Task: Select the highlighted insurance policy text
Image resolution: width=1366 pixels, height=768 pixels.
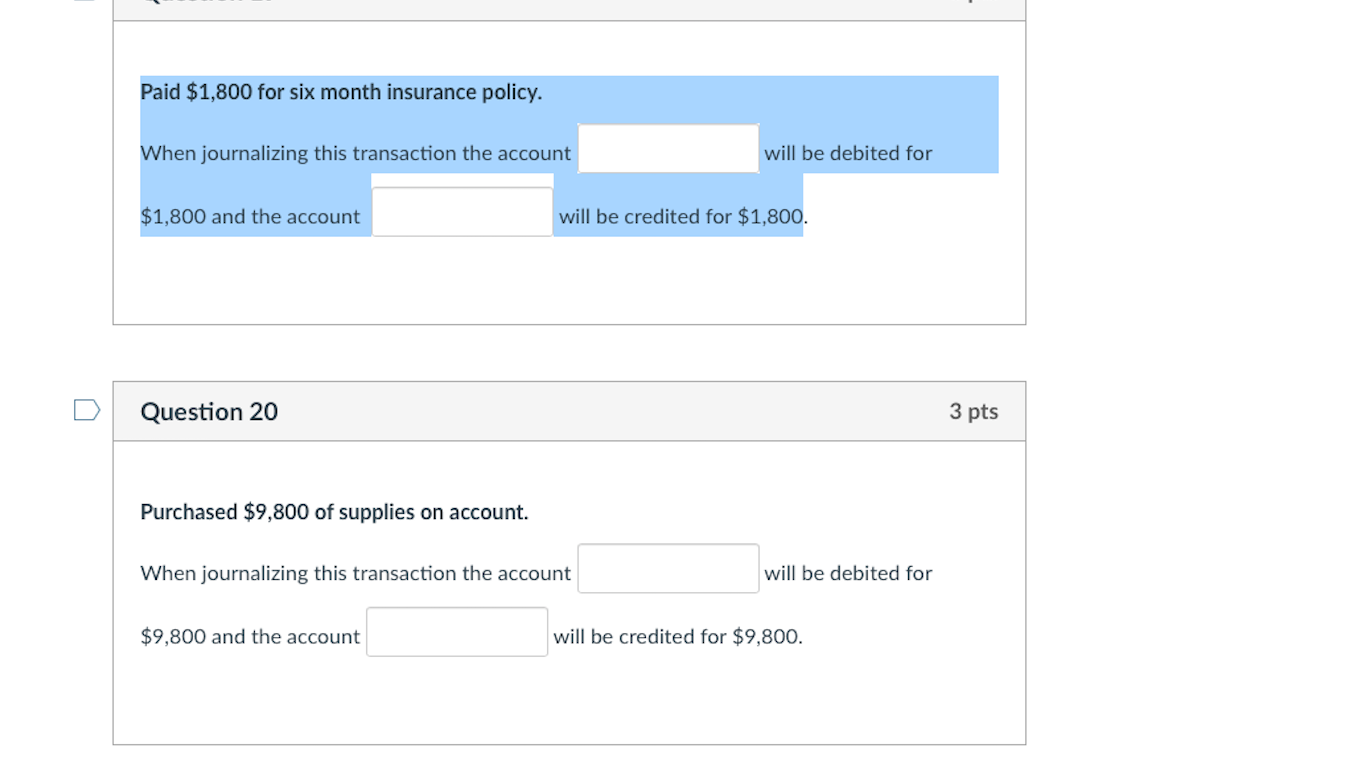Action: coord(340,91)
